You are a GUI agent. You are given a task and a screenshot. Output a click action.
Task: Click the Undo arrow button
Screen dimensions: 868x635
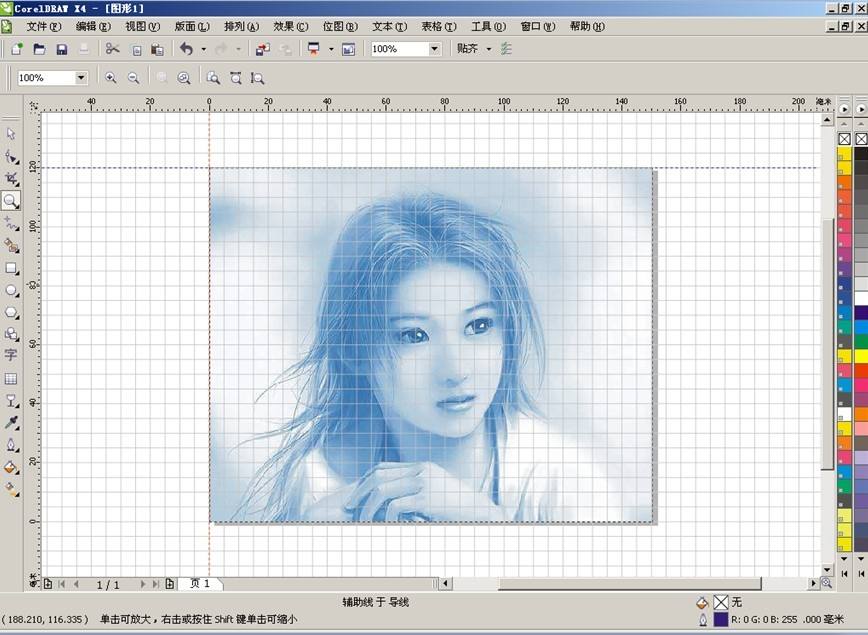(186, 49)
